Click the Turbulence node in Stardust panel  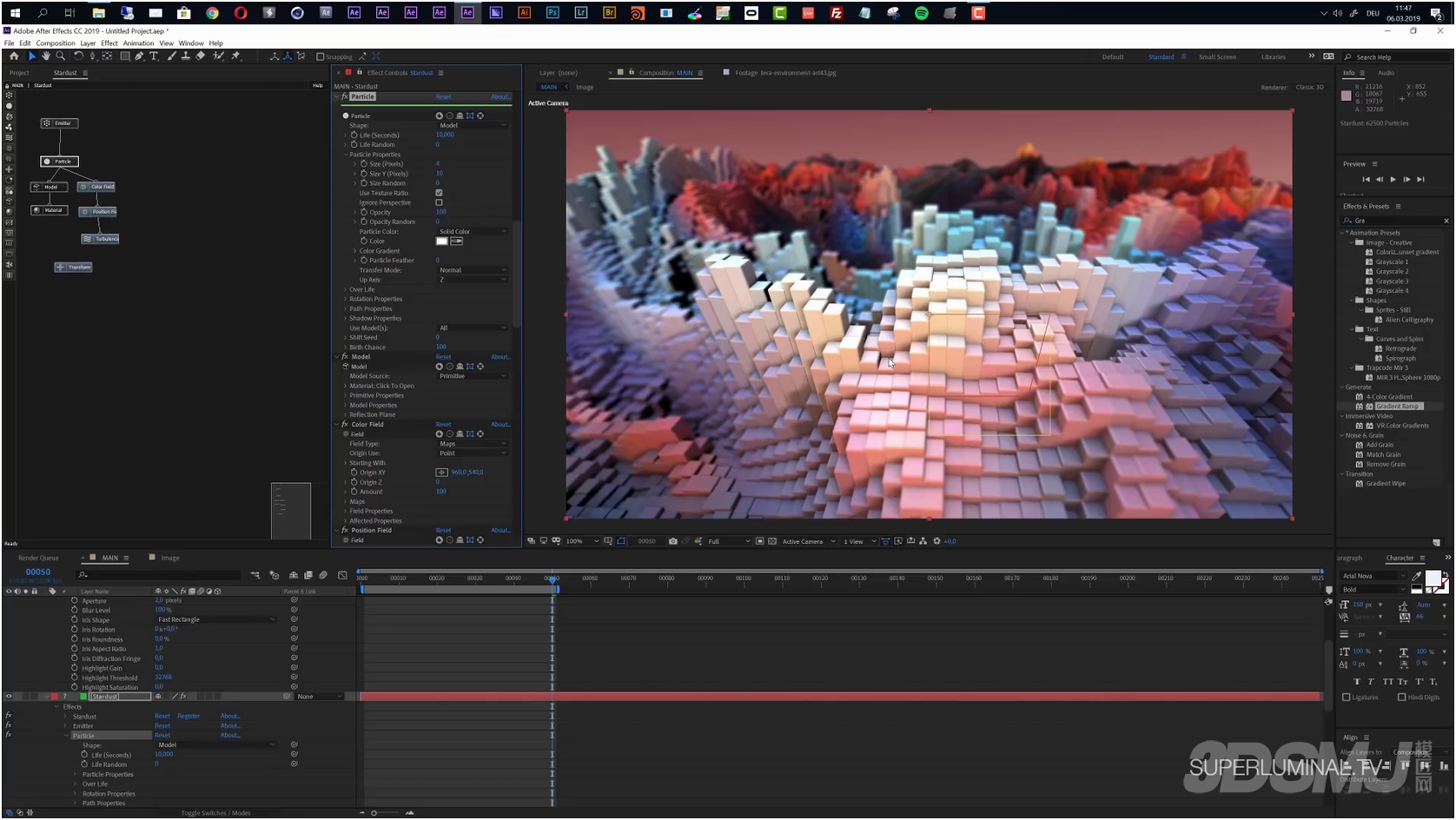click(x=101, y=239)
